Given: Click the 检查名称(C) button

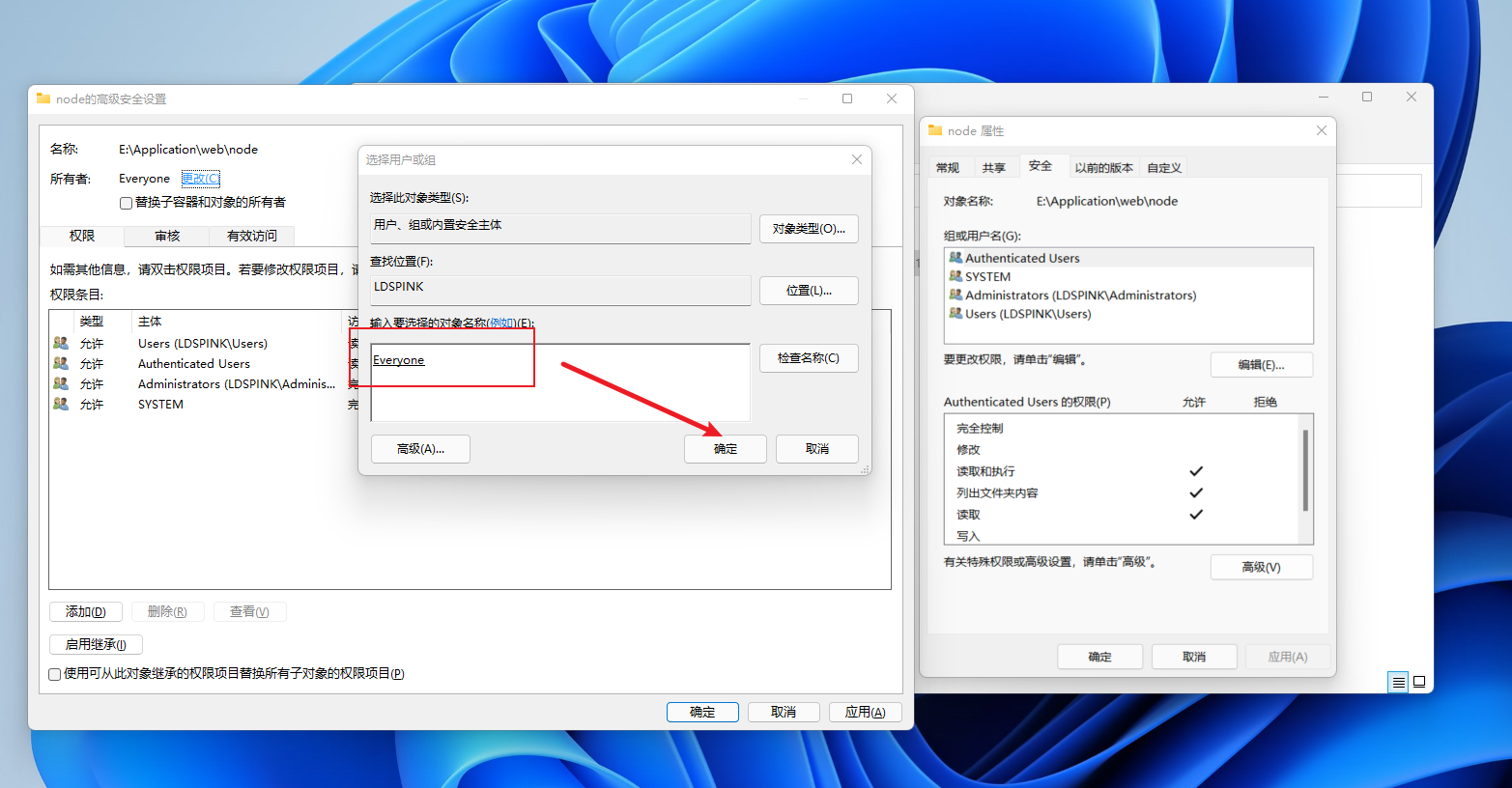Looking at the screenshot, I should (809, 357).
